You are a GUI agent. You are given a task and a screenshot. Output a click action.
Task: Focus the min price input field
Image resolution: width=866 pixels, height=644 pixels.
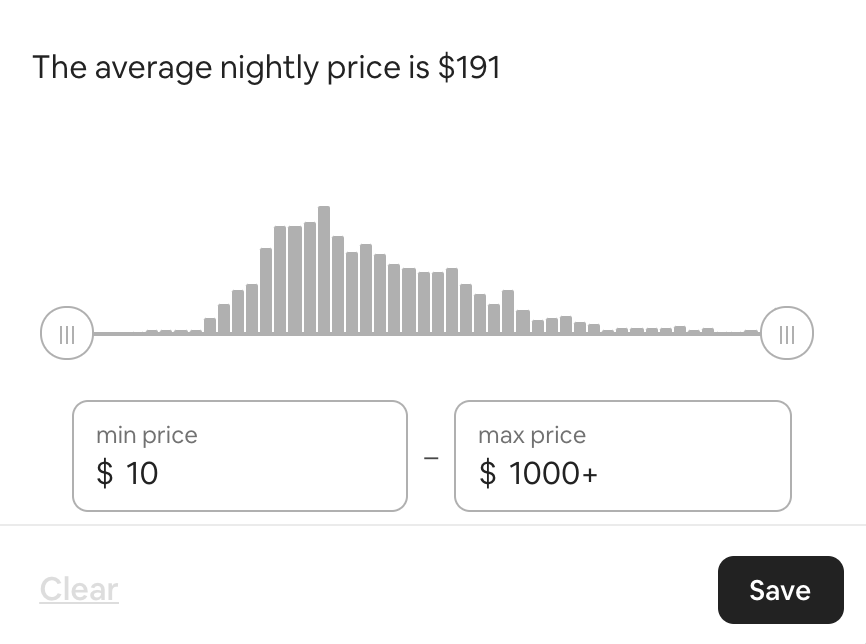tap(240, 456)
